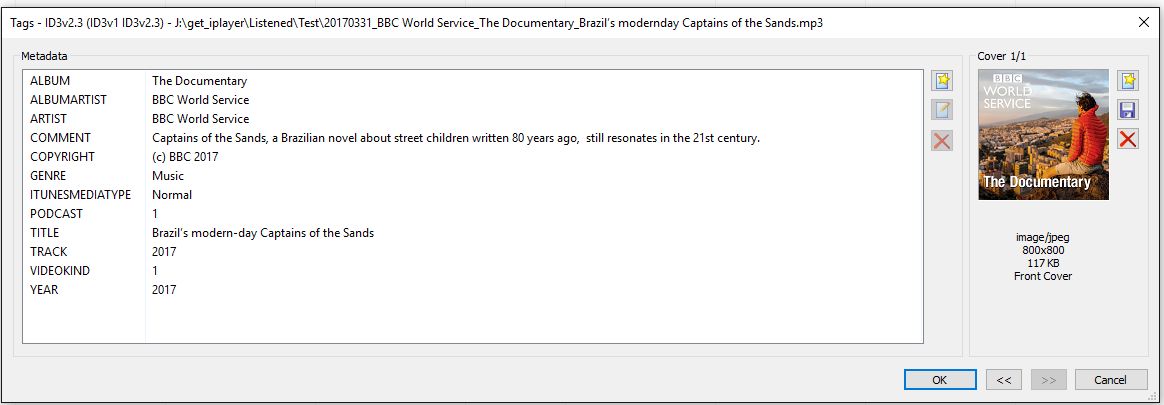Select the TITLE metadata row
The height and width of the screenshot is (405, 1164).
[x=473, y=233]
